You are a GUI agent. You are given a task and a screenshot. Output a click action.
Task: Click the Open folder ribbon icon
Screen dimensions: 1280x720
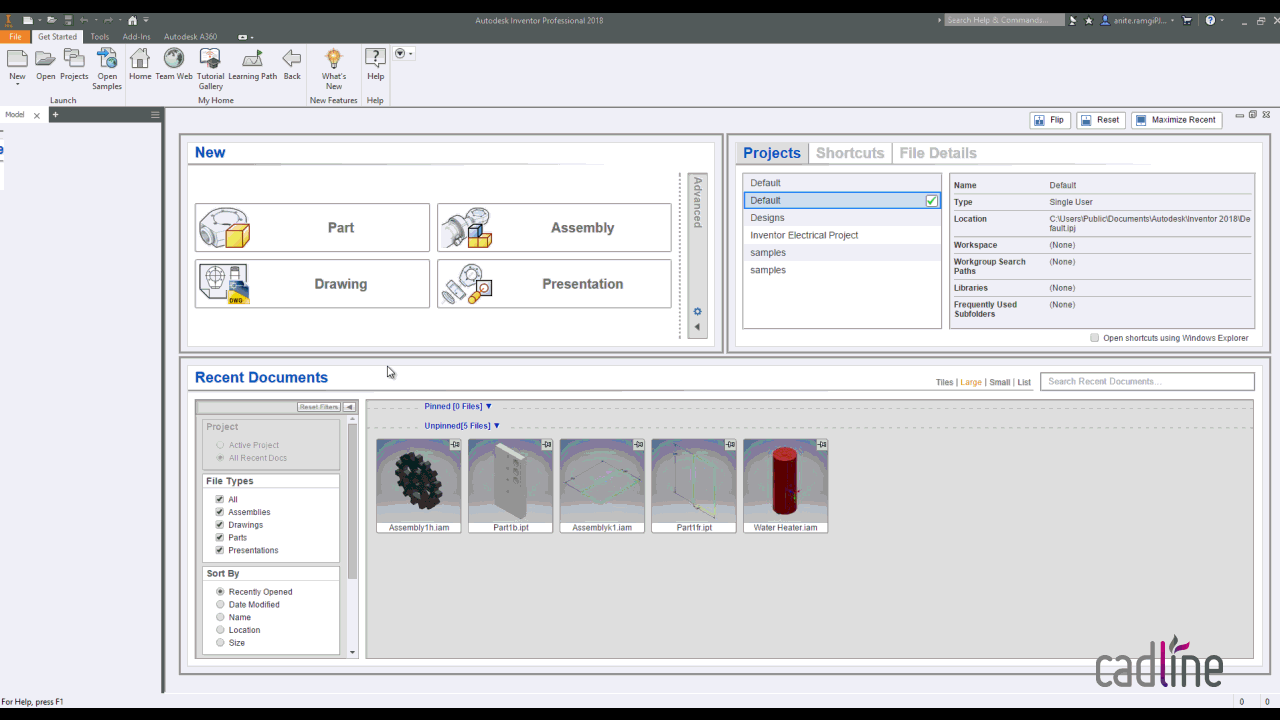click(45, 59)
